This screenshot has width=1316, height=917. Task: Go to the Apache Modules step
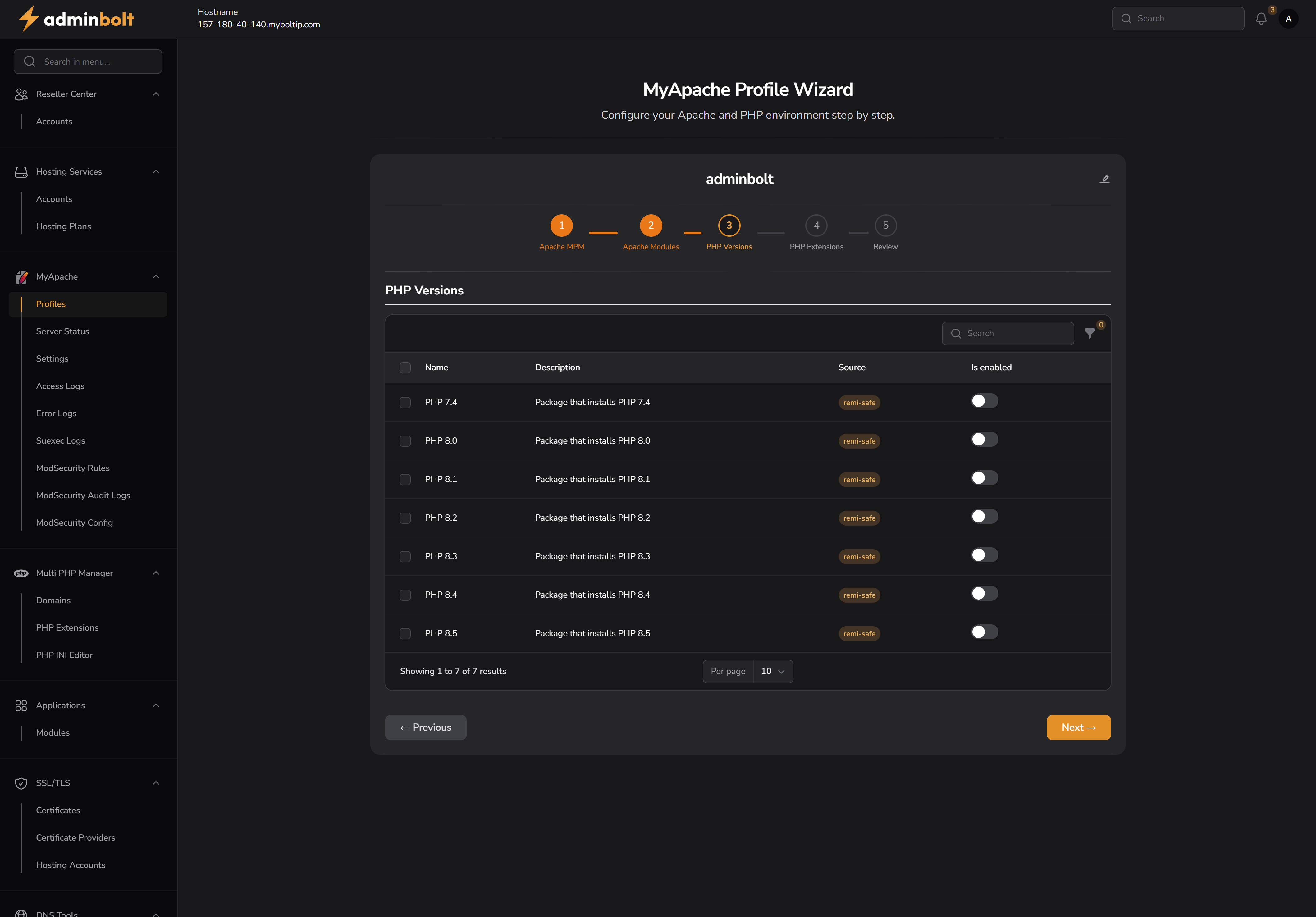tap(651, 225)
